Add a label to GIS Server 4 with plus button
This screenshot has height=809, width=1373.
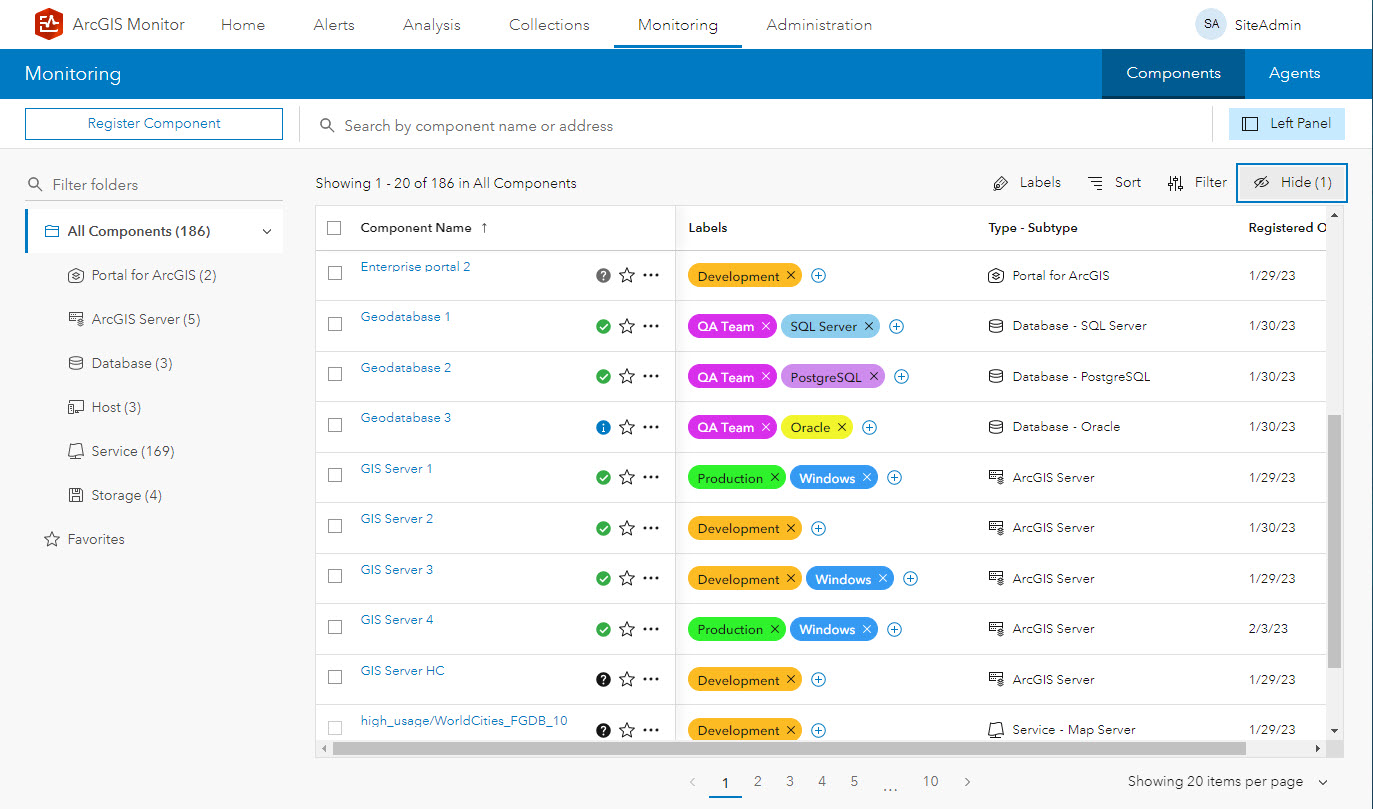894,628
